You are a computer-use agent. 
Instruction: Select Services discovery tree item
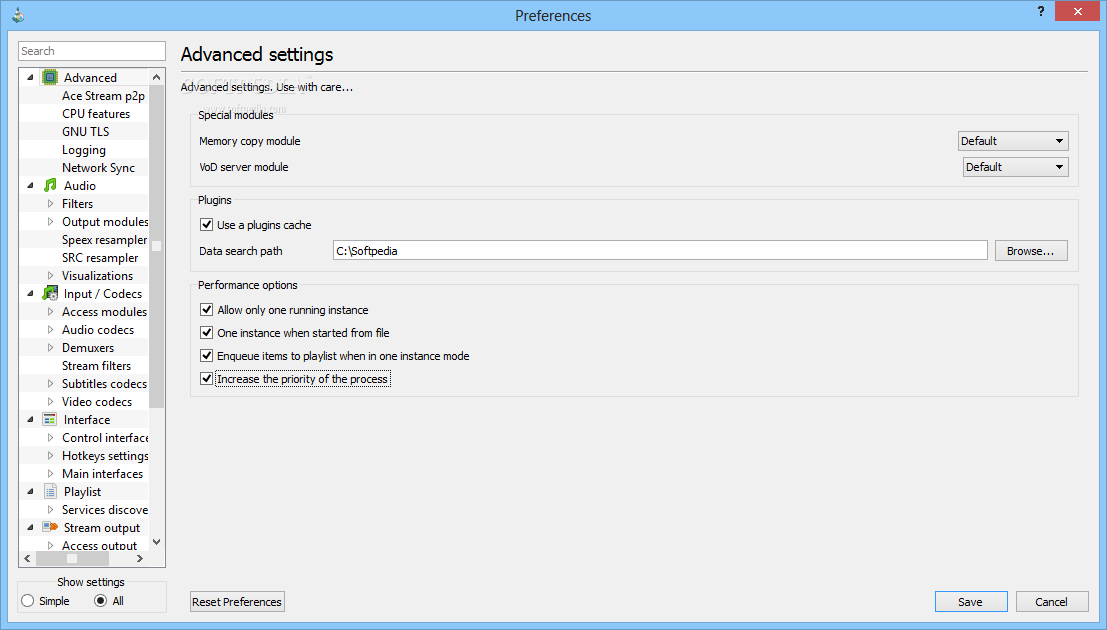[105, 510]
